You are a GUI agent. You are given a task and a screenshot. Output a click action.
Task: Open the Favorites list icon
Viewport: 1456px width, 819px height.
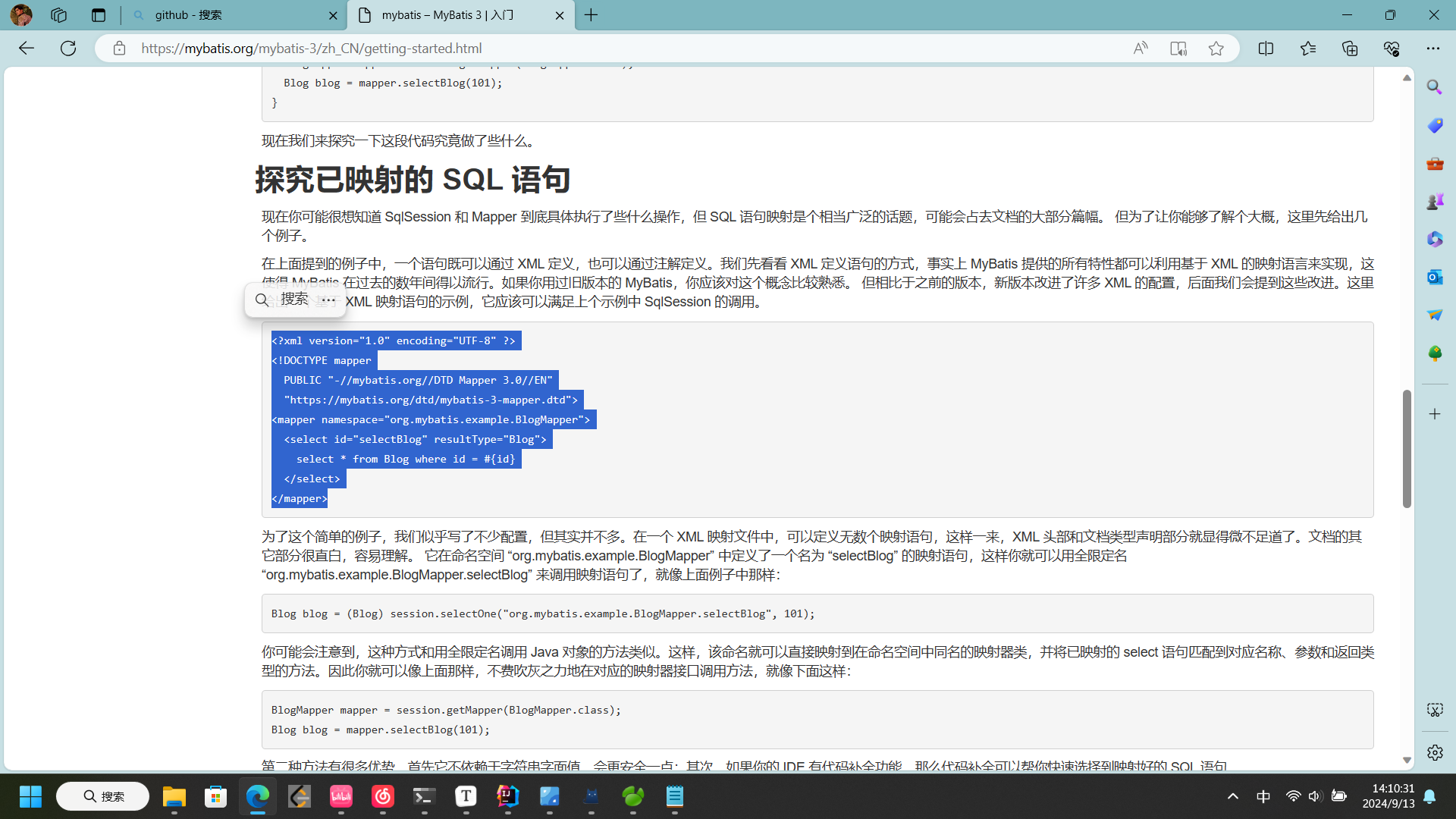(1307, 49)
